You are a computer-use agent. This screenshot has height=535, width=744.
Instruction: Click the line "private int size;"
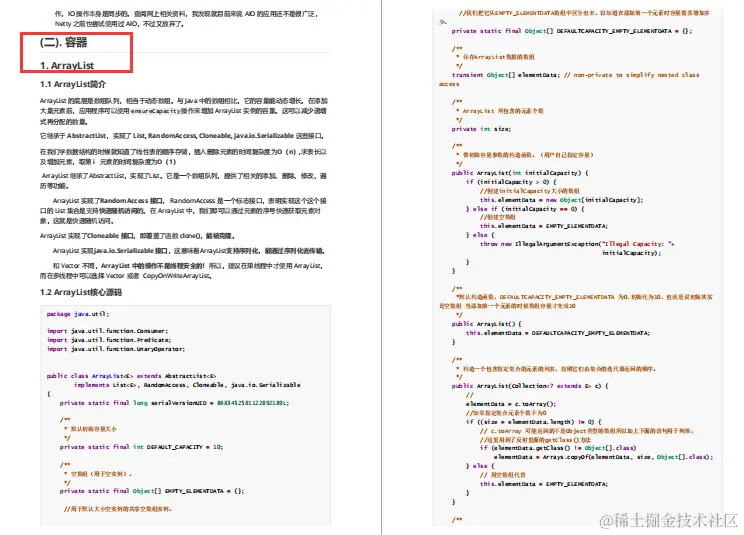click(481, 129)
